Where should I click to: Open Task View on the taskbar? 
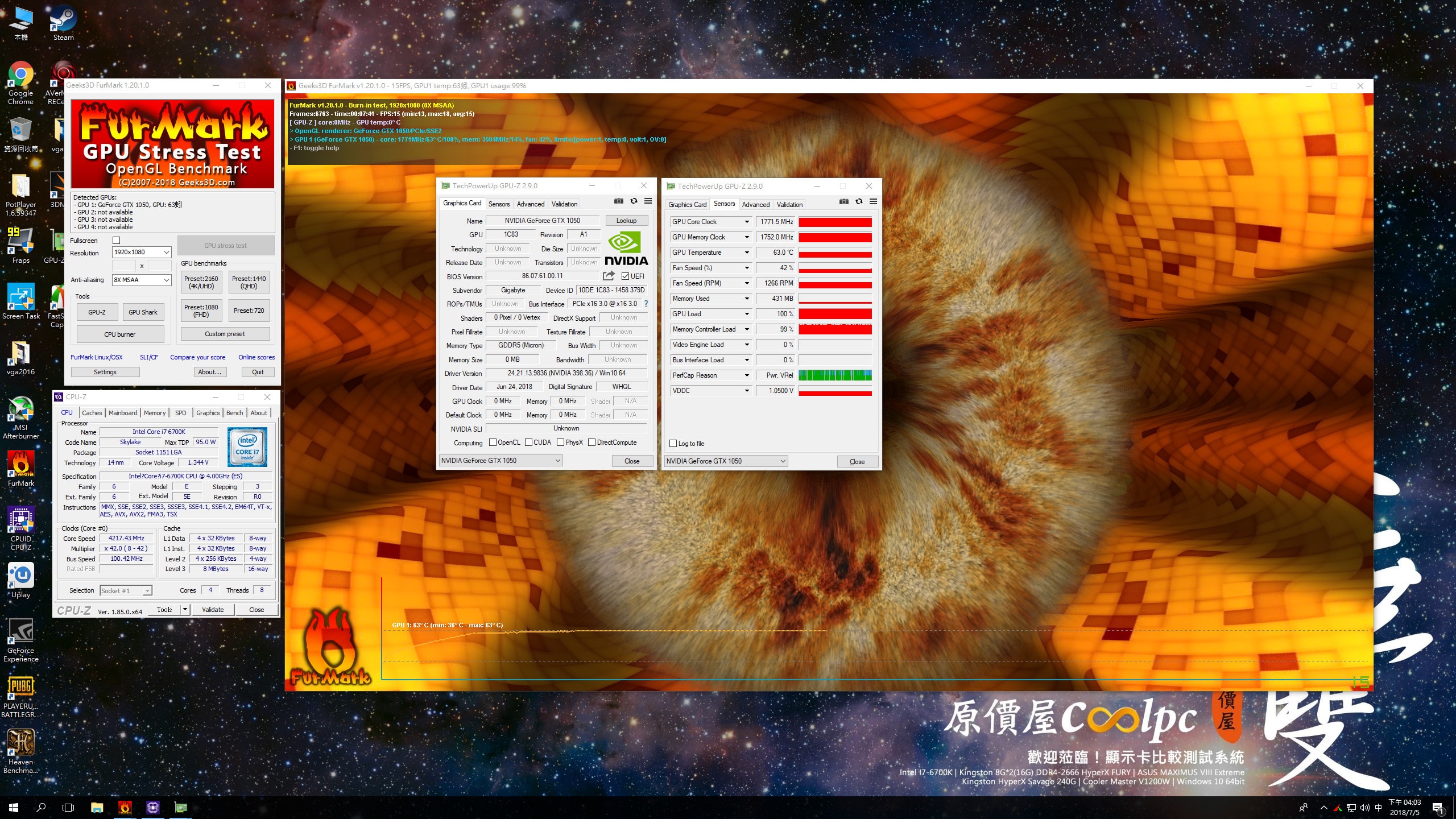click(68, 807)
